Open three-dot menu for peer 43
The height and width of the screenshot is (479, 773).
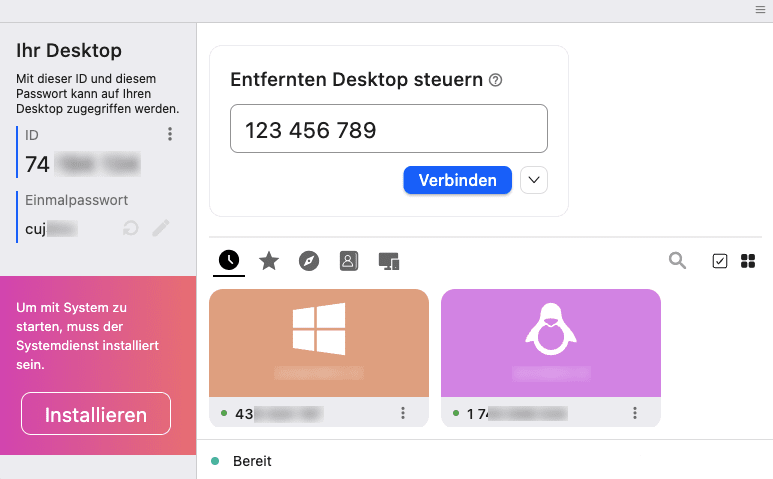(x=403, y=413)
